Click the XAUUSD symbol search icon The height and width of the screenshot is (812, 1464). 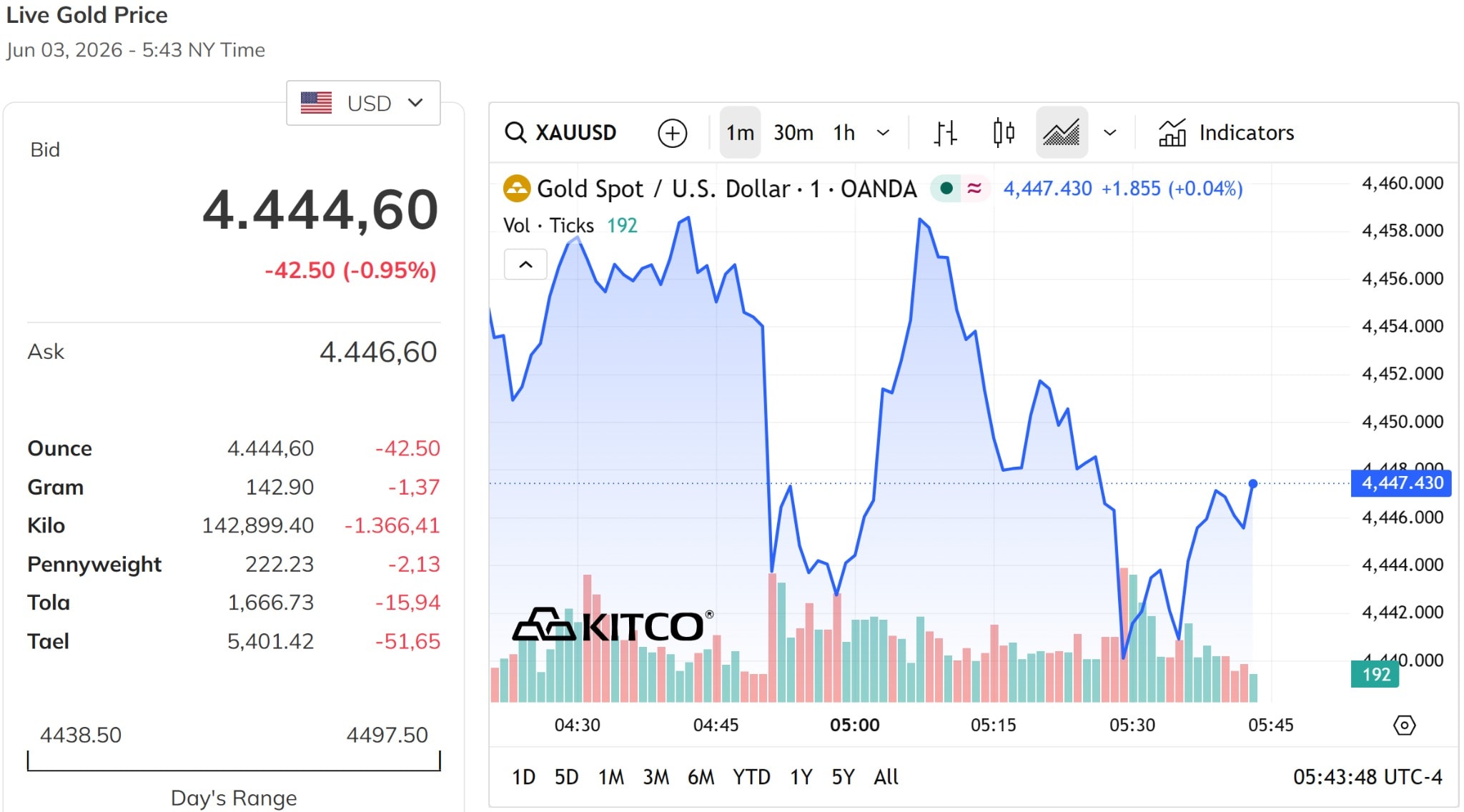515,133
